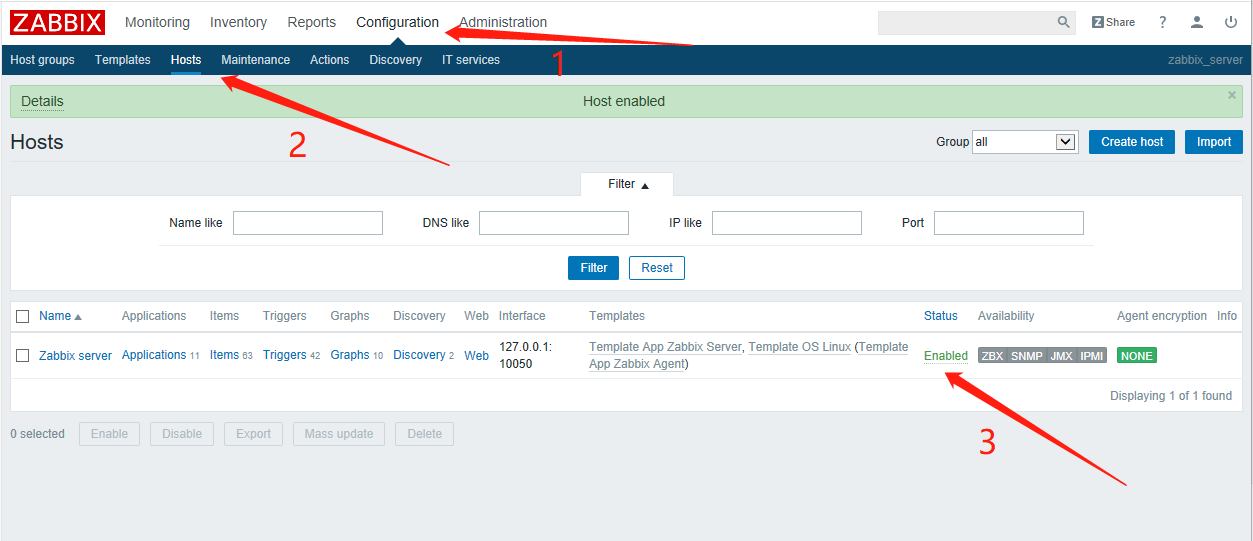Click the Reset filter button

tap(657, 268)
